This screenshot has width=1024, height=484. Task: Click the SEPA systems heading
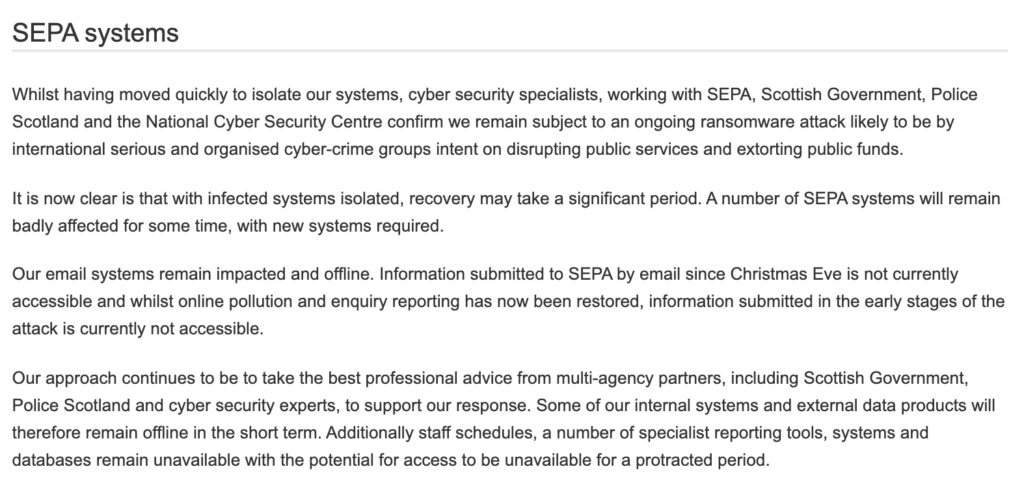click(95, 33)
